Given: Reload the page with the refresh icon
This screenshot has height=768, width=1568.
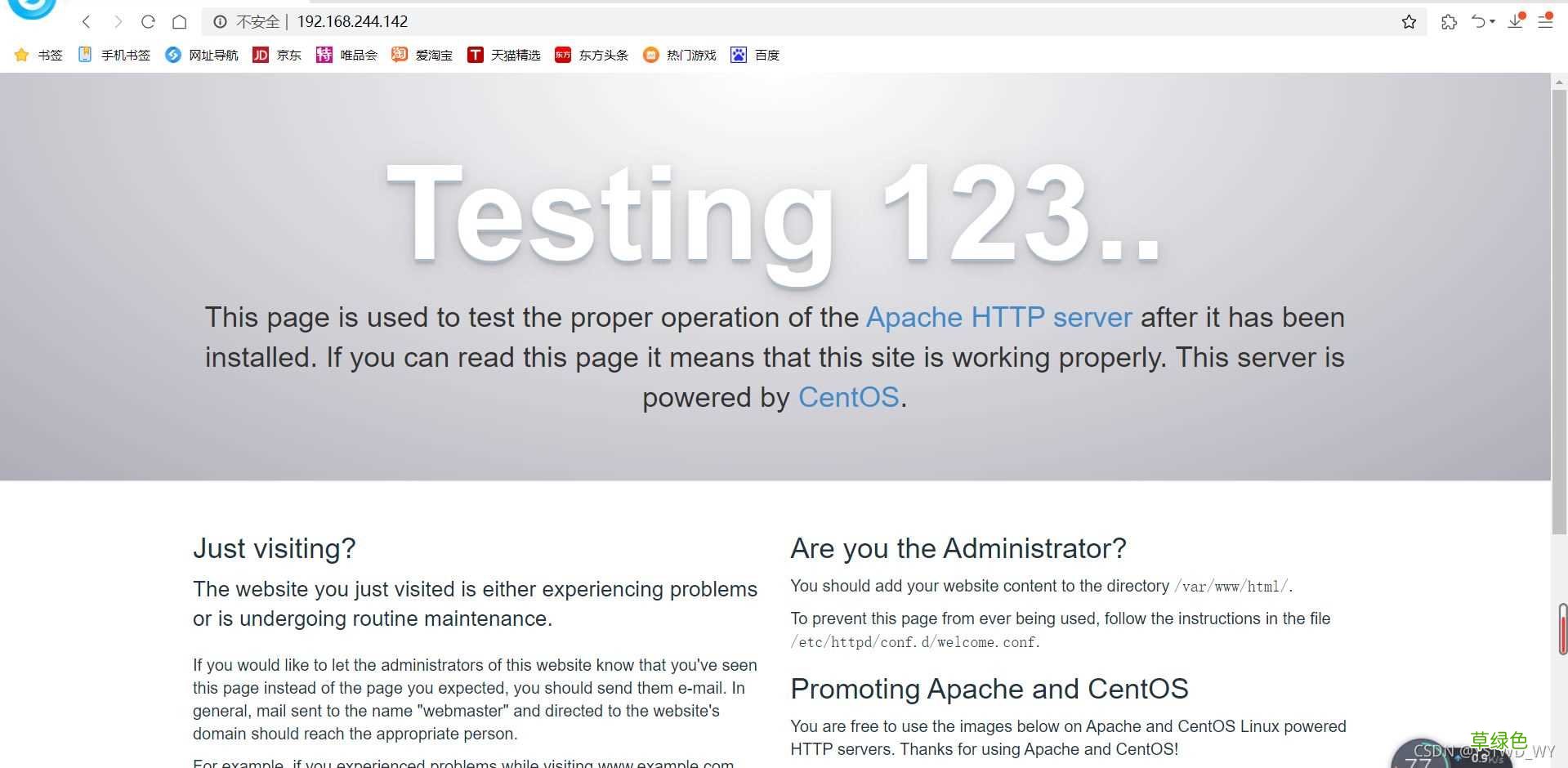Looking at the screenshot, I should [148, 21].
